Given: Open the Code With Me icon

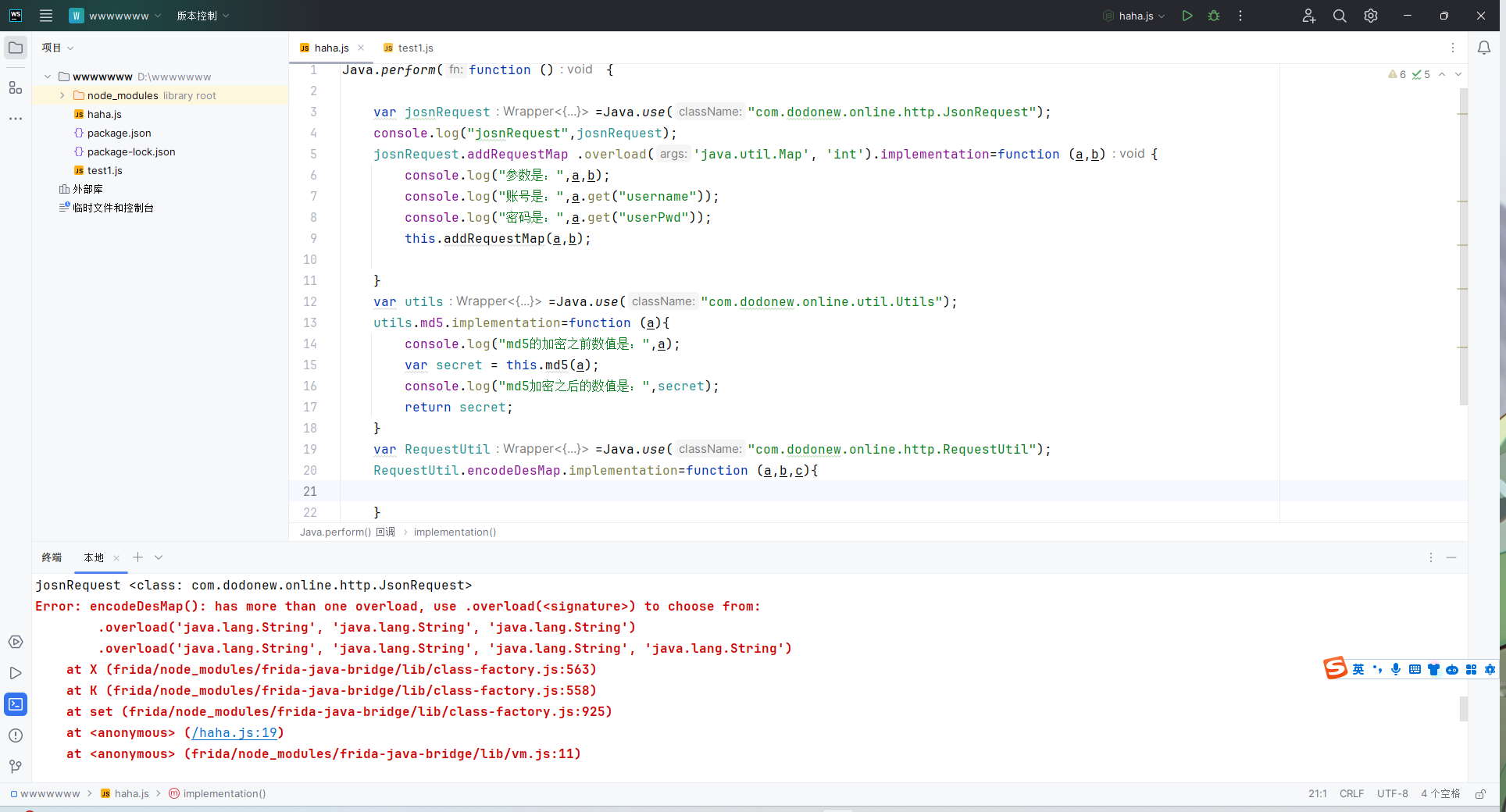Looking at the screenshot, I should (x=1309, y=16).
